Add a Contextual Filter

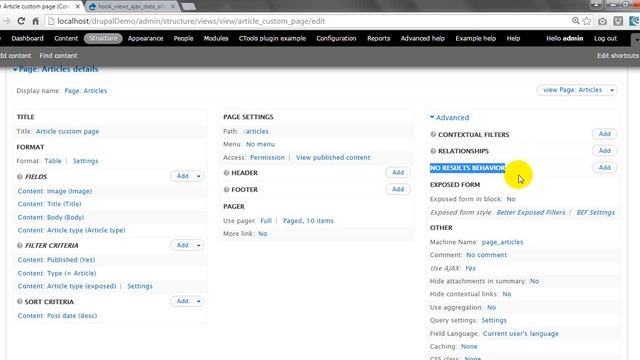point(604,134)
